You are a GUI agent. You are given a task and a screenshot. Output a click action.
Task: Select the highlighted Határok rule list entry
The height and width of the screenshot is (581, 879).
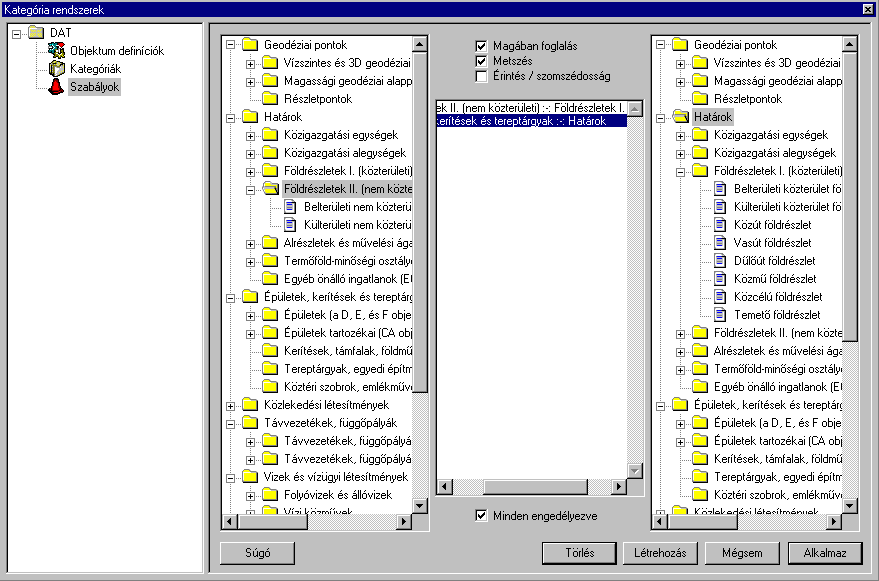tap(530, 121)
